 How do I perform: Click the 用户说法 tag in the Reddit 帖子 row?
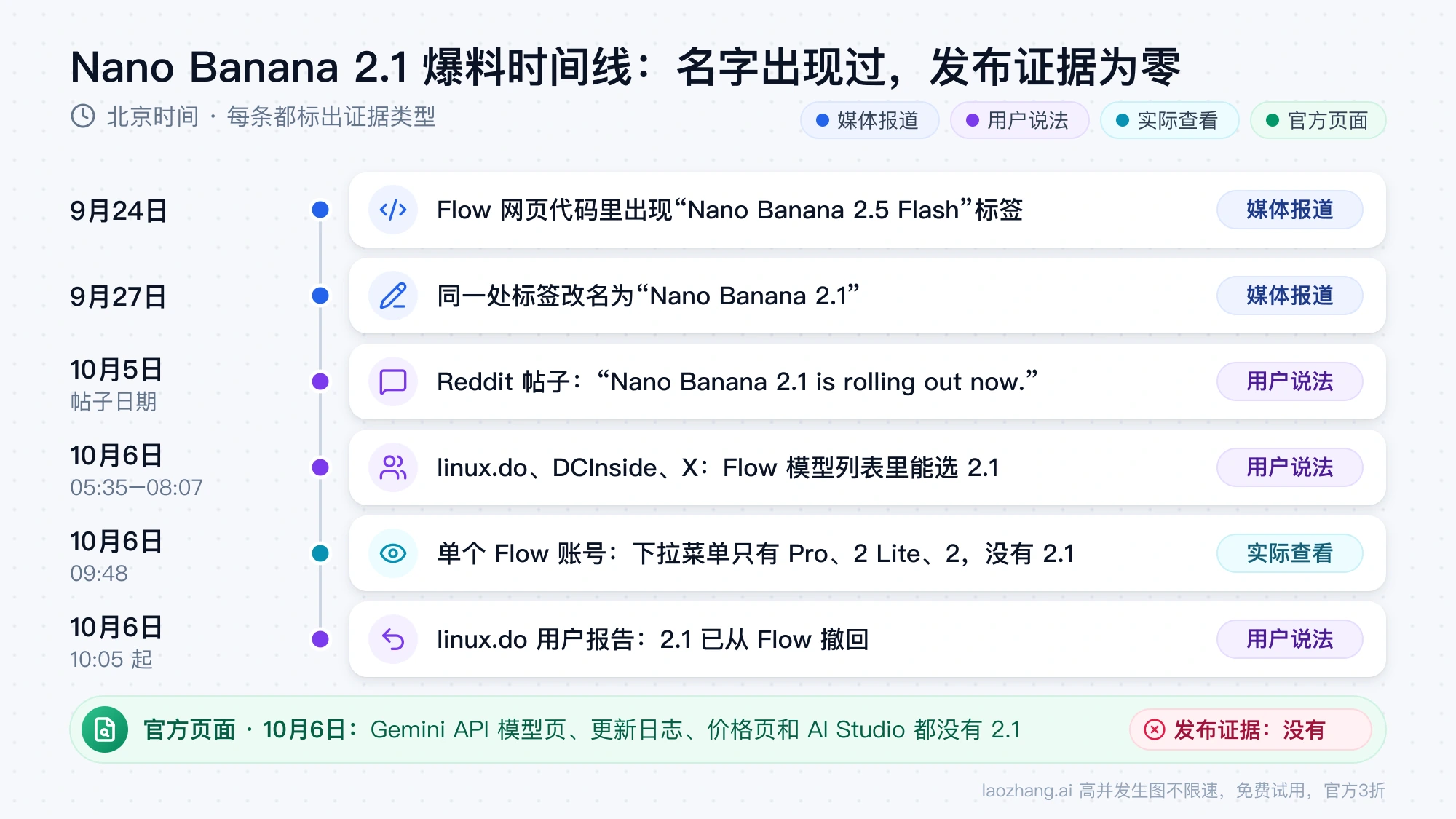pos(1289,381)
